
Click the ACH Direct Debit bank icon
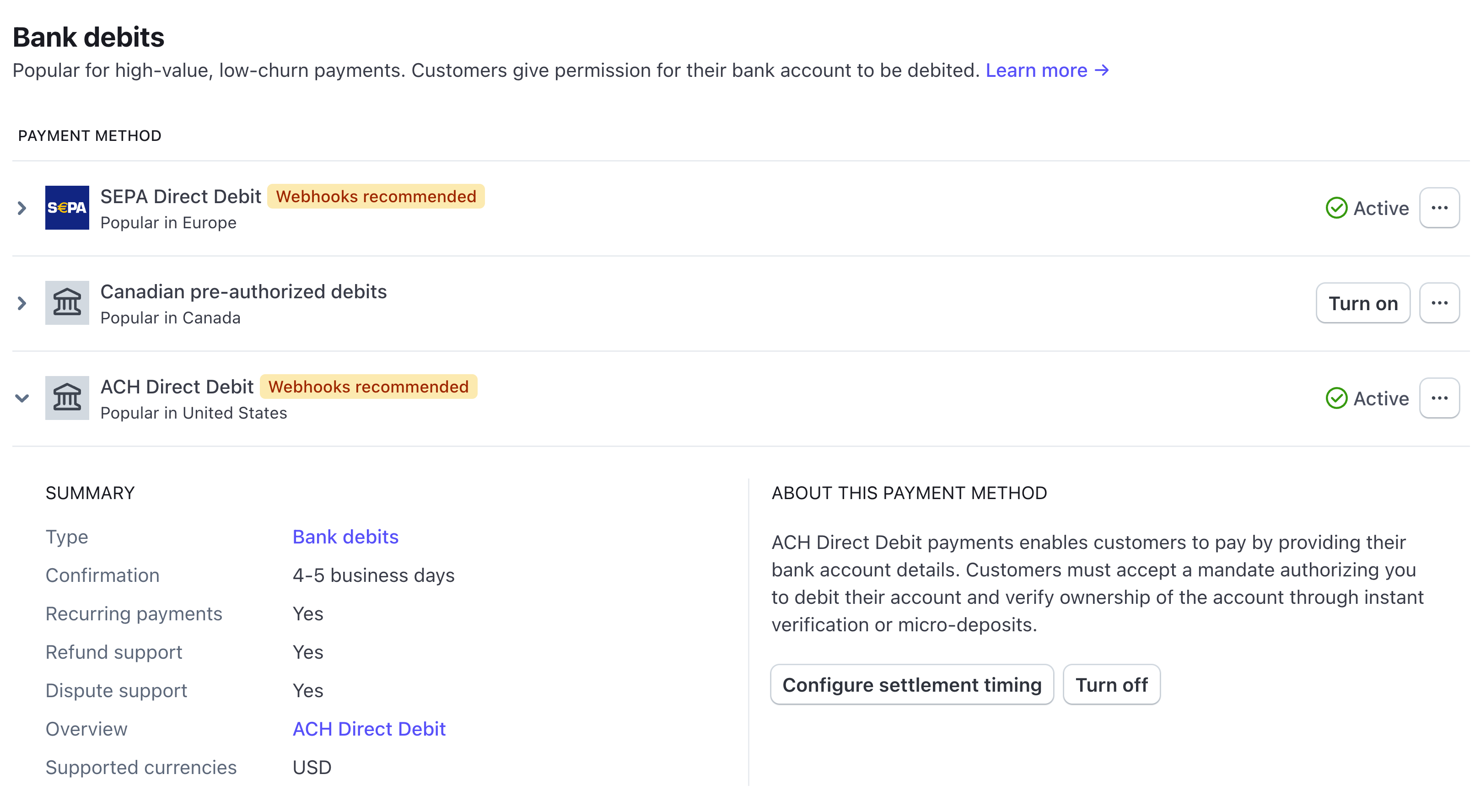(67, 398)
